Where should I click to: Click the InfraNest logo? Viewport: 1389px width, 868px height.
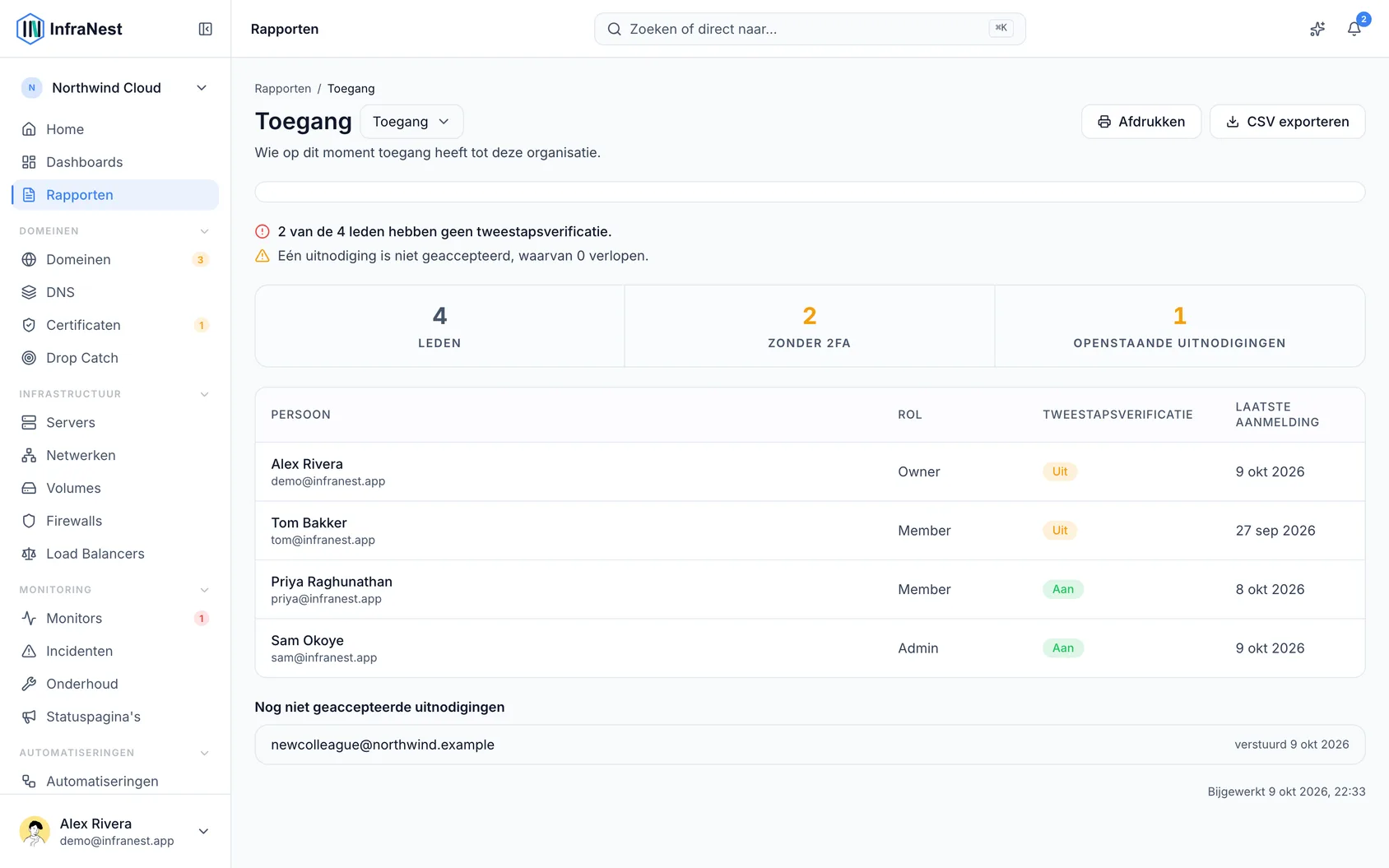(69, 29)
